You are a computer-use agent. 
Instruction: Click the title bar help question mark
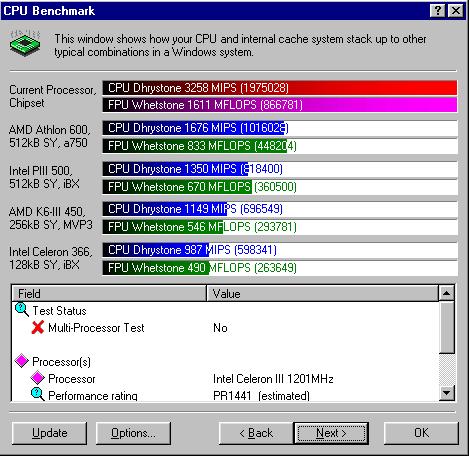click(x=438, y=11)
